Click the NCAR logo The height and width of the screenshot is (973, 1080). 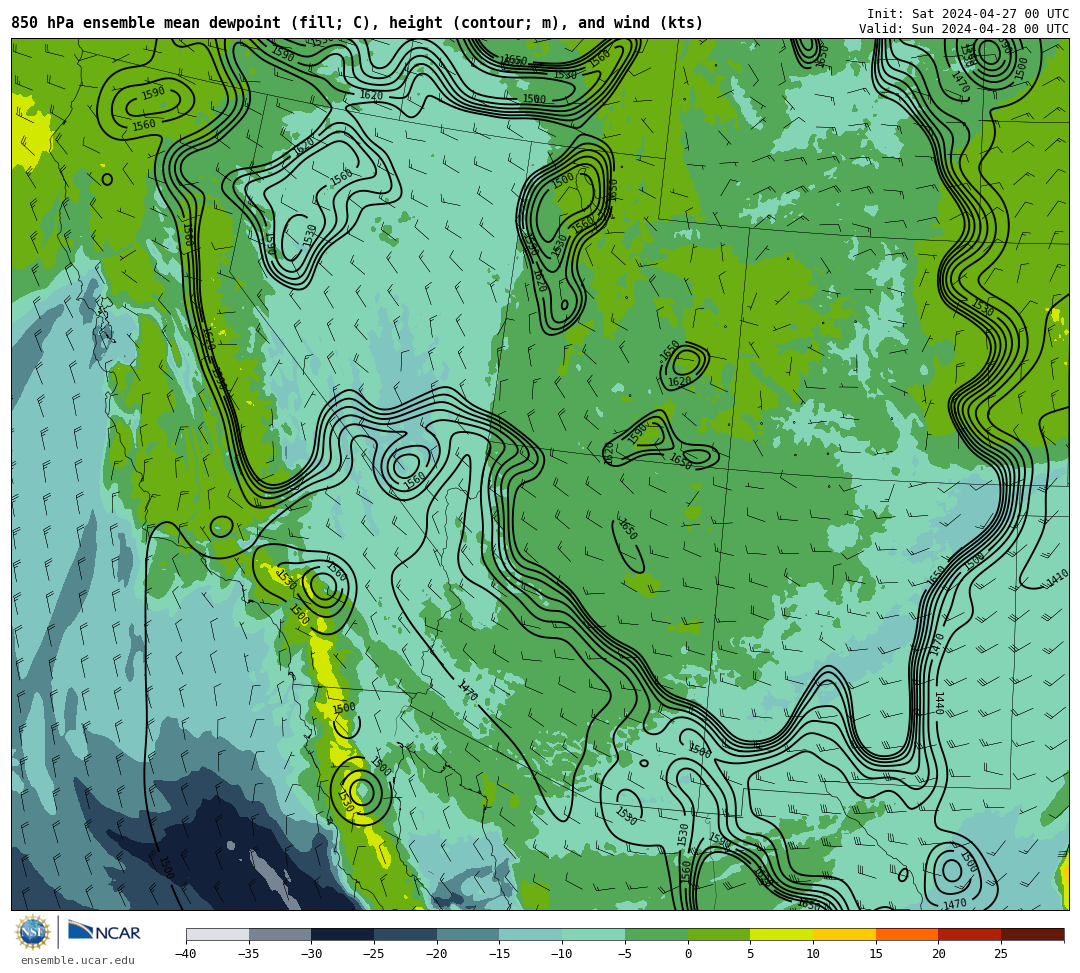104,932
